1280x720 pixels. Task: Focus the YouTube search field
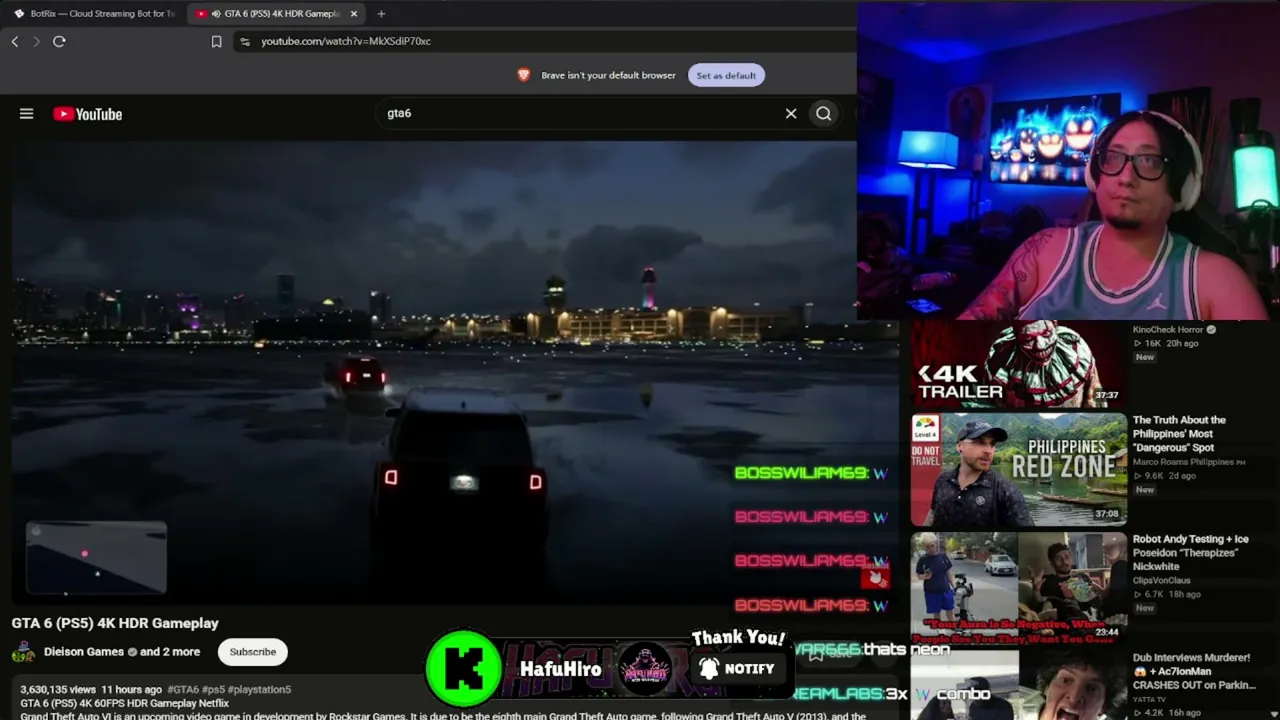pos(580,114)
